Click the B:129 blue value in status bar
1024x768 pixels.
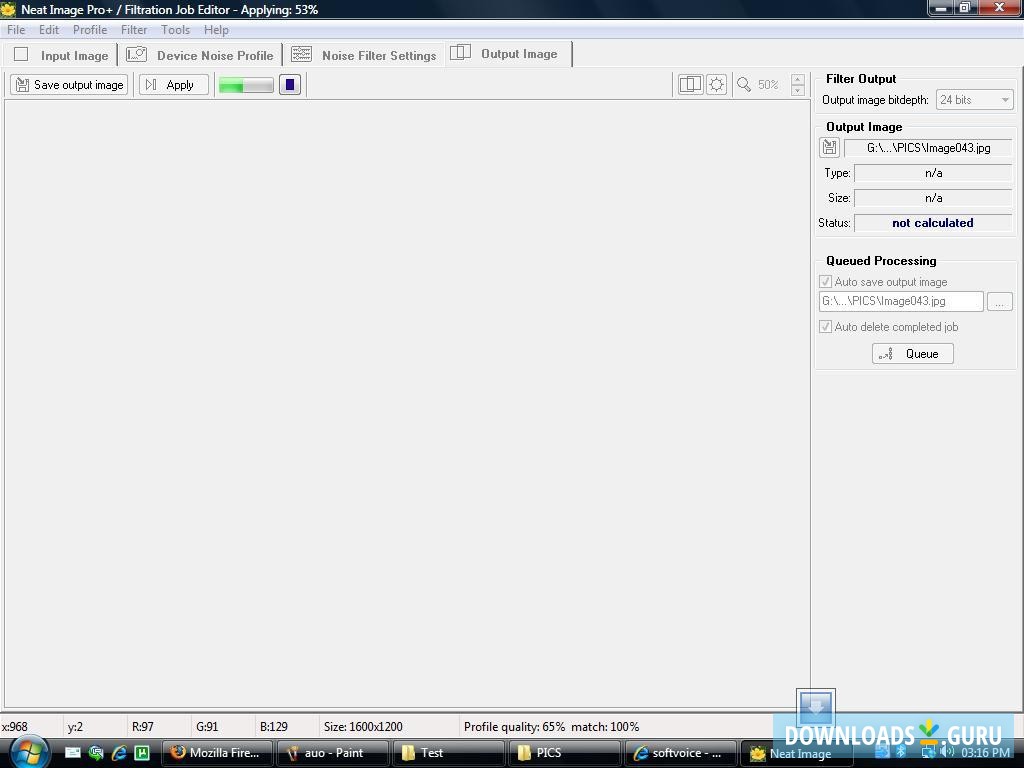274,727
